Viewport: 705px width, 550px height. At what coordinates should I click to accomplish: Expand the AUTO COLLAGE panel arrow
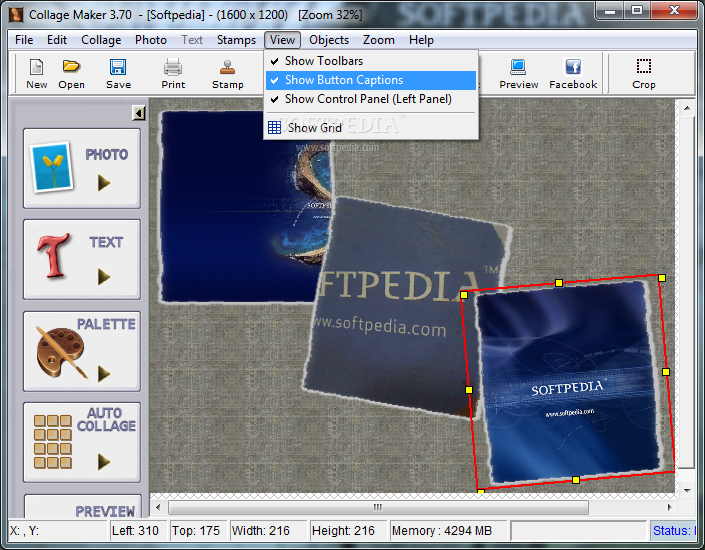click(104, 462)
